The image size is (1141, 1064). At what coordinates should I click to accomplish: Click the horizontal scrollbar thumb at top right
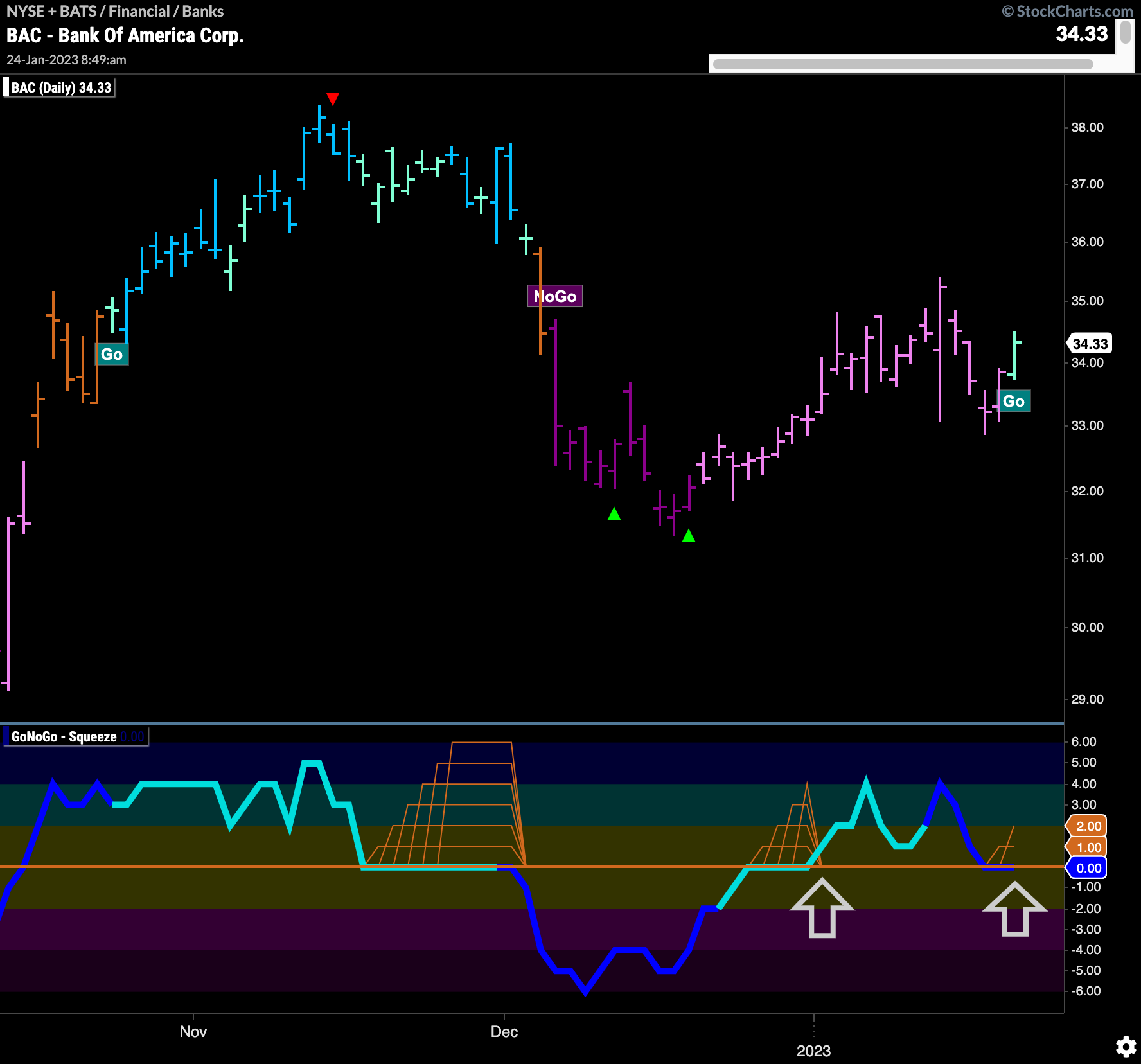tap(903, 64)
